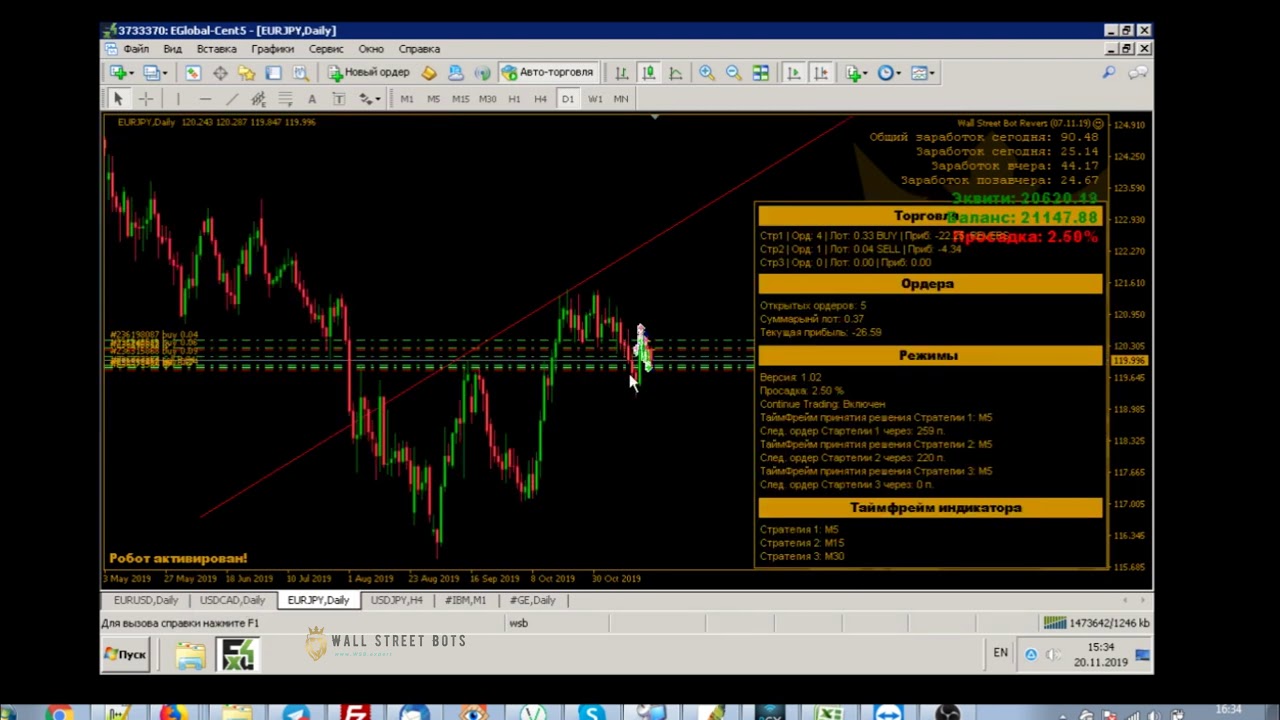Set the timeframe to MN

click(x=621, y=99)
